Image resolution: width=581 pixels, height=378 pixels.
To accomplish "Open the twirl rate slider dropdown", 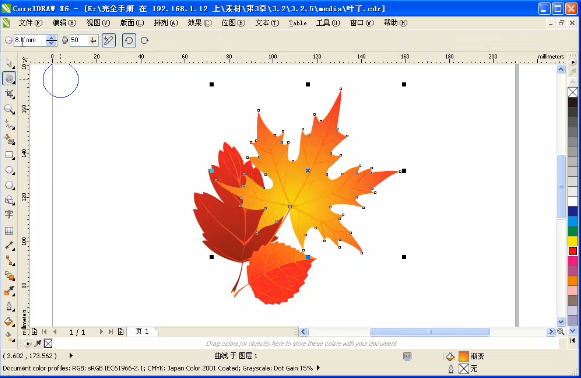I will [x=93, y=40].
